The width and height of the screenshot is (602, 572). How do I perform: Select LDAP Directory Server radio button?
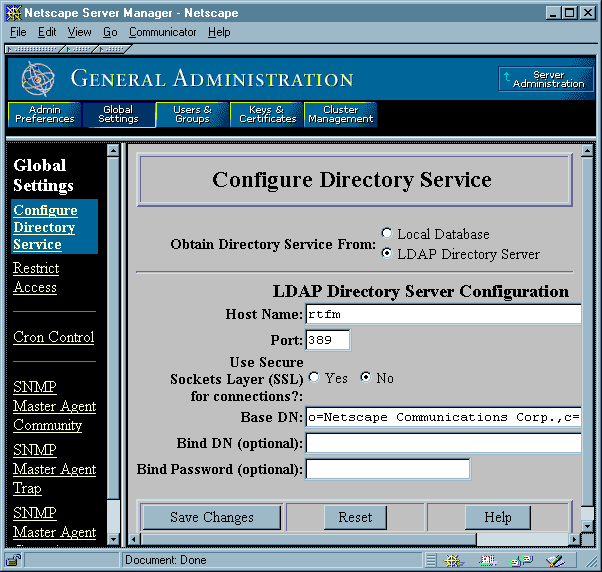(387, 253)
